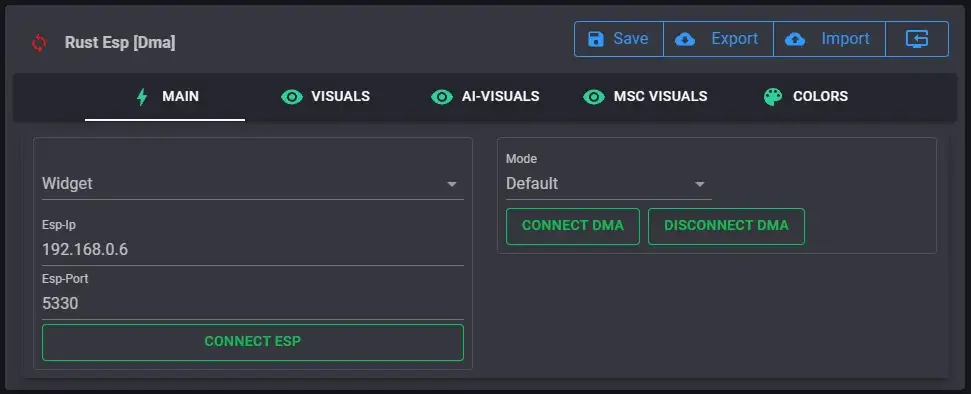Click the Rust Esp [Dma] title text
The width and height of the screenshot is (971, 394).
(x=120, y=43)
